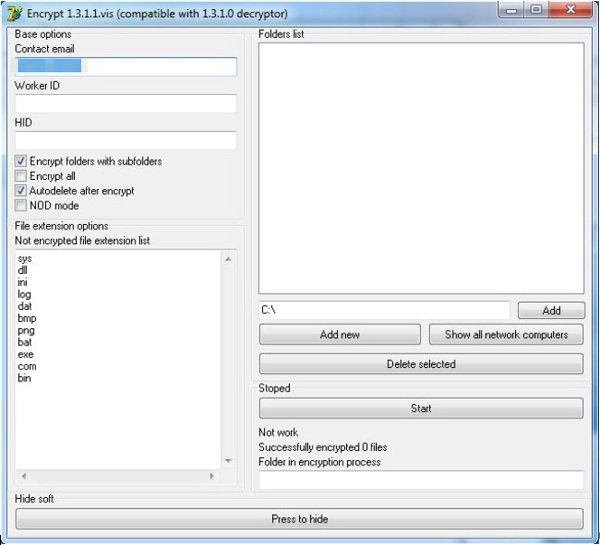Click the C:\ folder path field
This screenshot has height=545, width=600.
384,310
